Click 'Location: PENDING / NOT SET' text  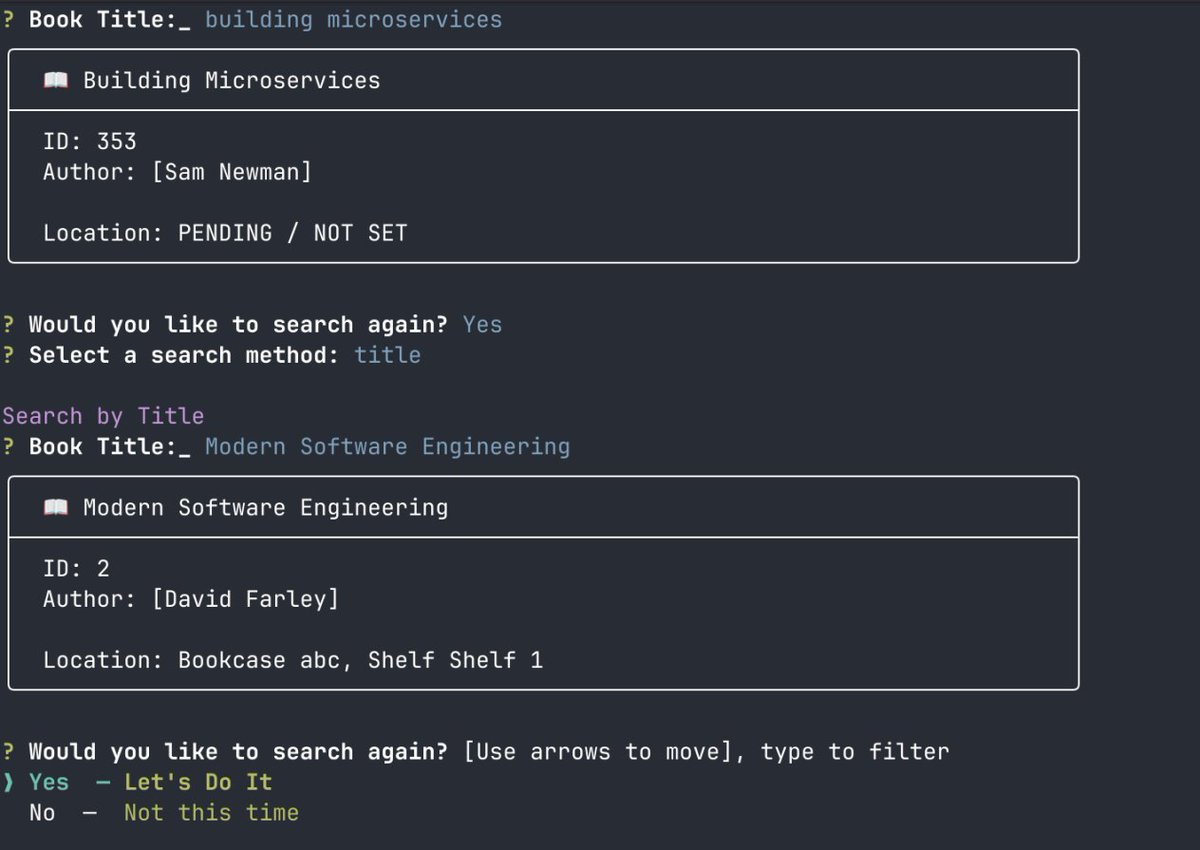[x=225, y=233]
